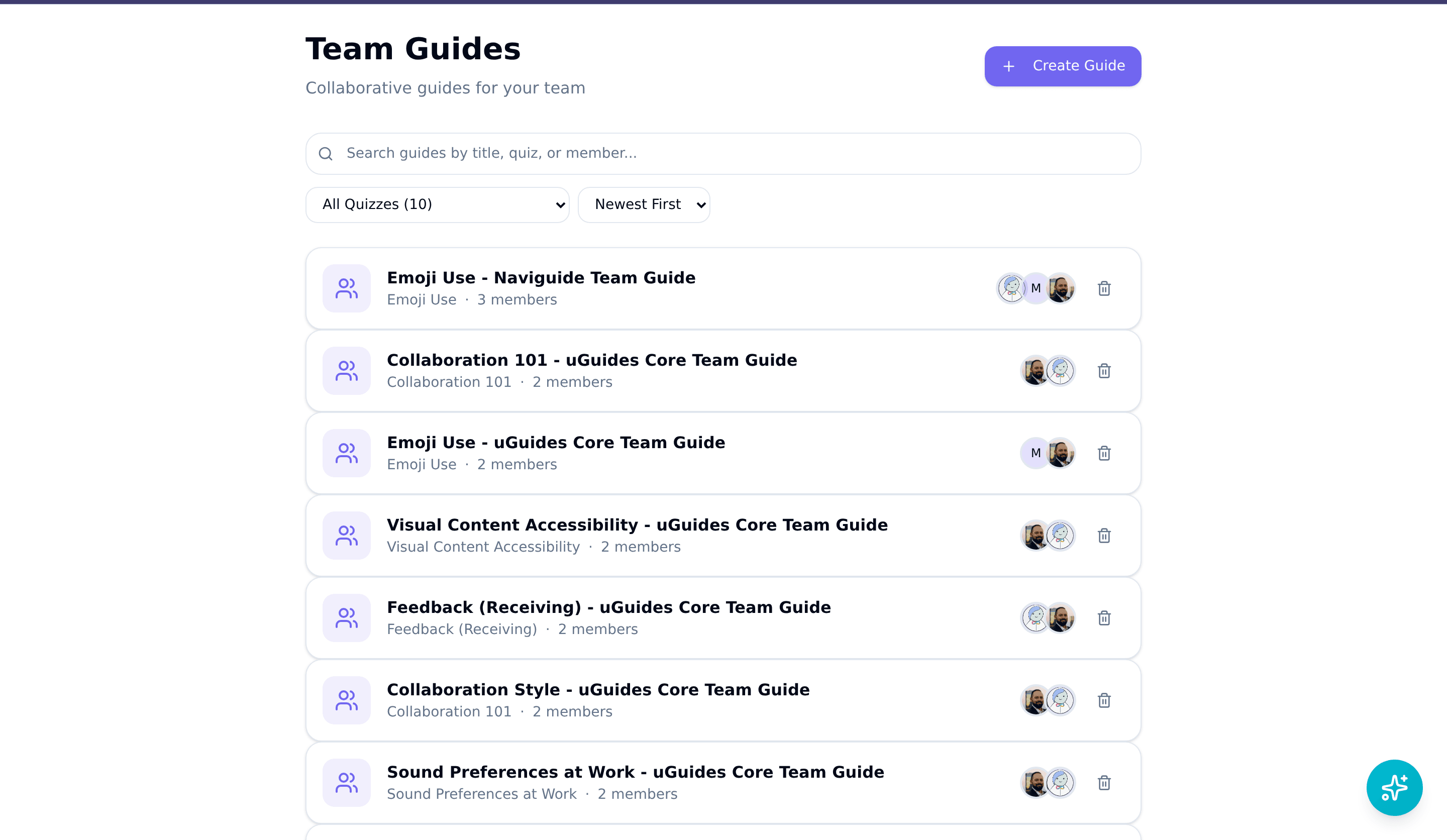Click the team icon next to Emoji Use - uGuides guide
This screenshot has height=840, width=1447.
tap(346, 453)
